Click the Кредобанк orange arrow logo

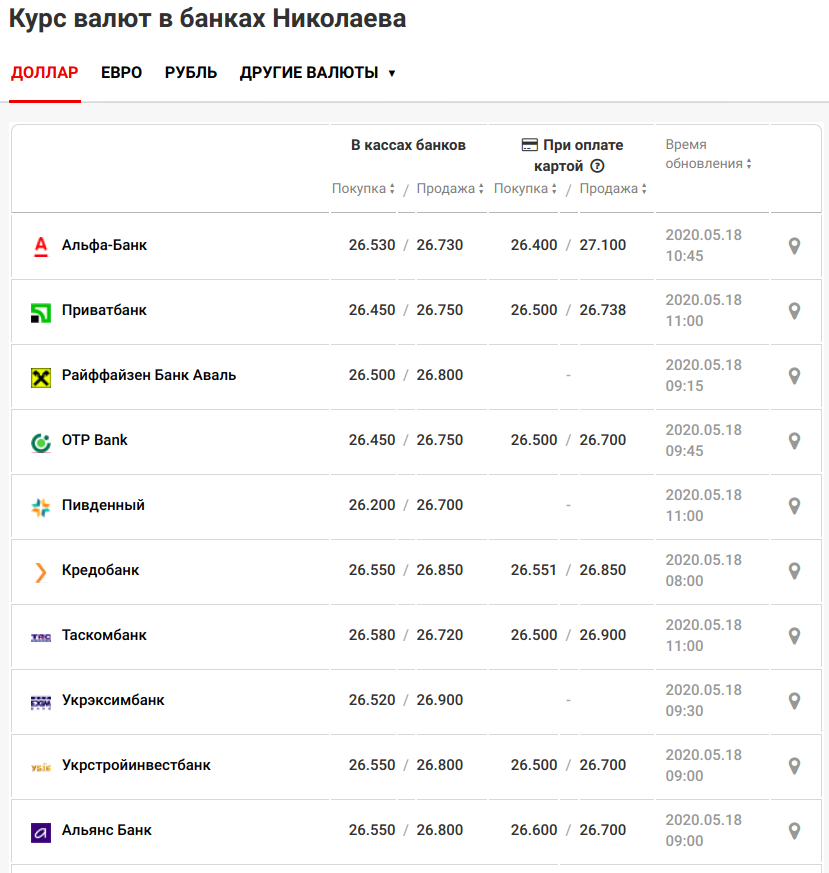click(41, 572)
